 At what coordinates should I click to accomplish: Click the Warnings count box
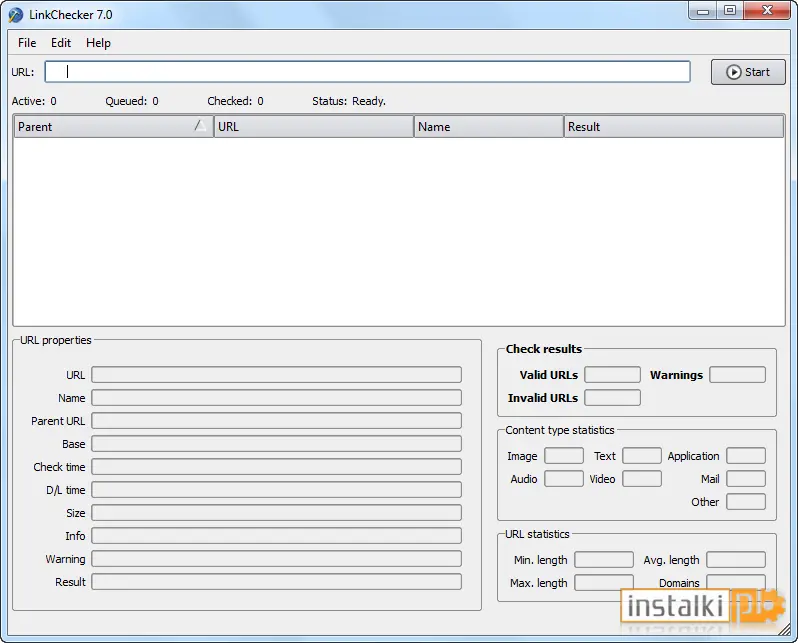[737, 375]
